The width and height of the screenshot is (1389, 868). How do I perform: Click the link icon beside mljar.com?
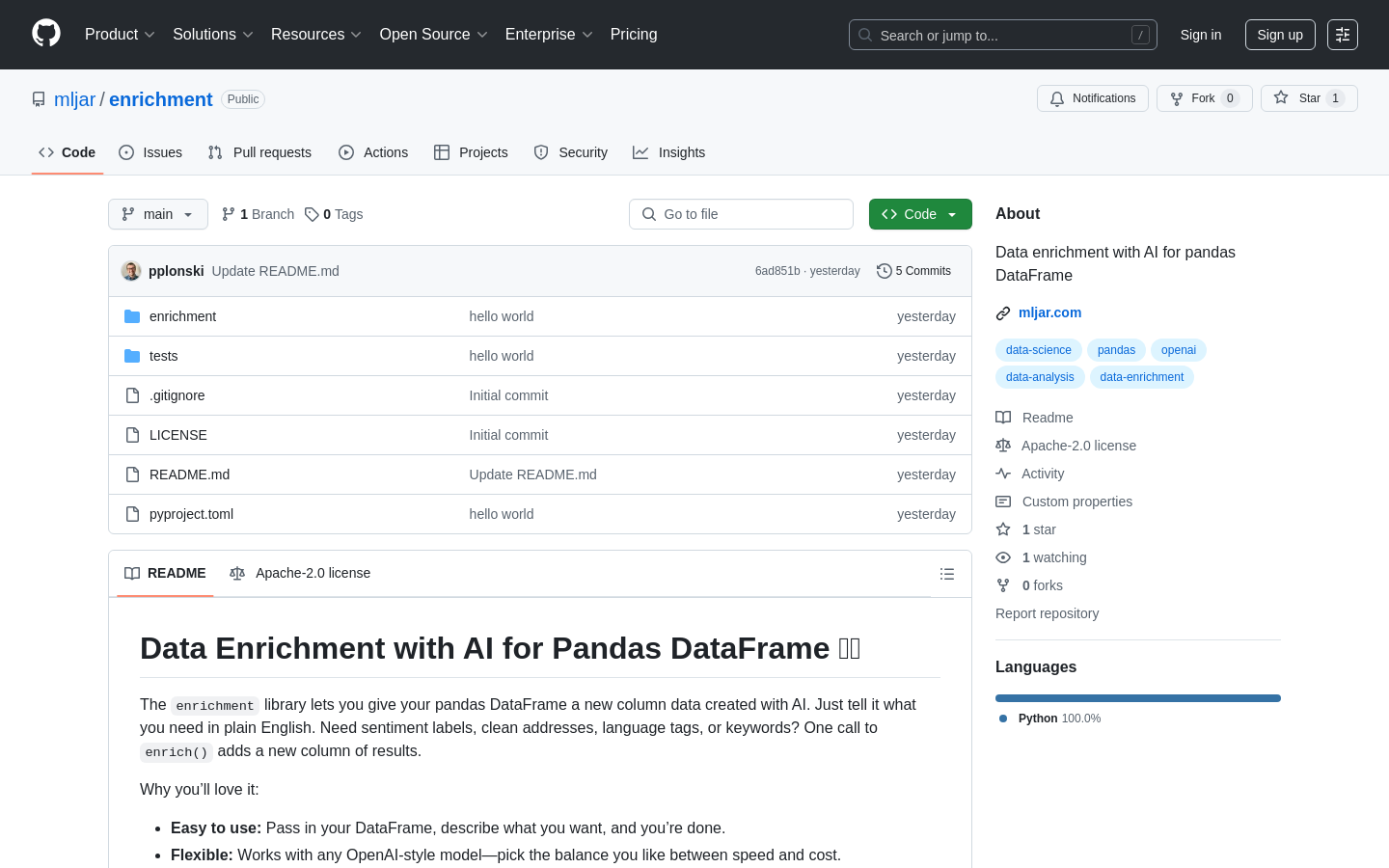(1003, 313)
